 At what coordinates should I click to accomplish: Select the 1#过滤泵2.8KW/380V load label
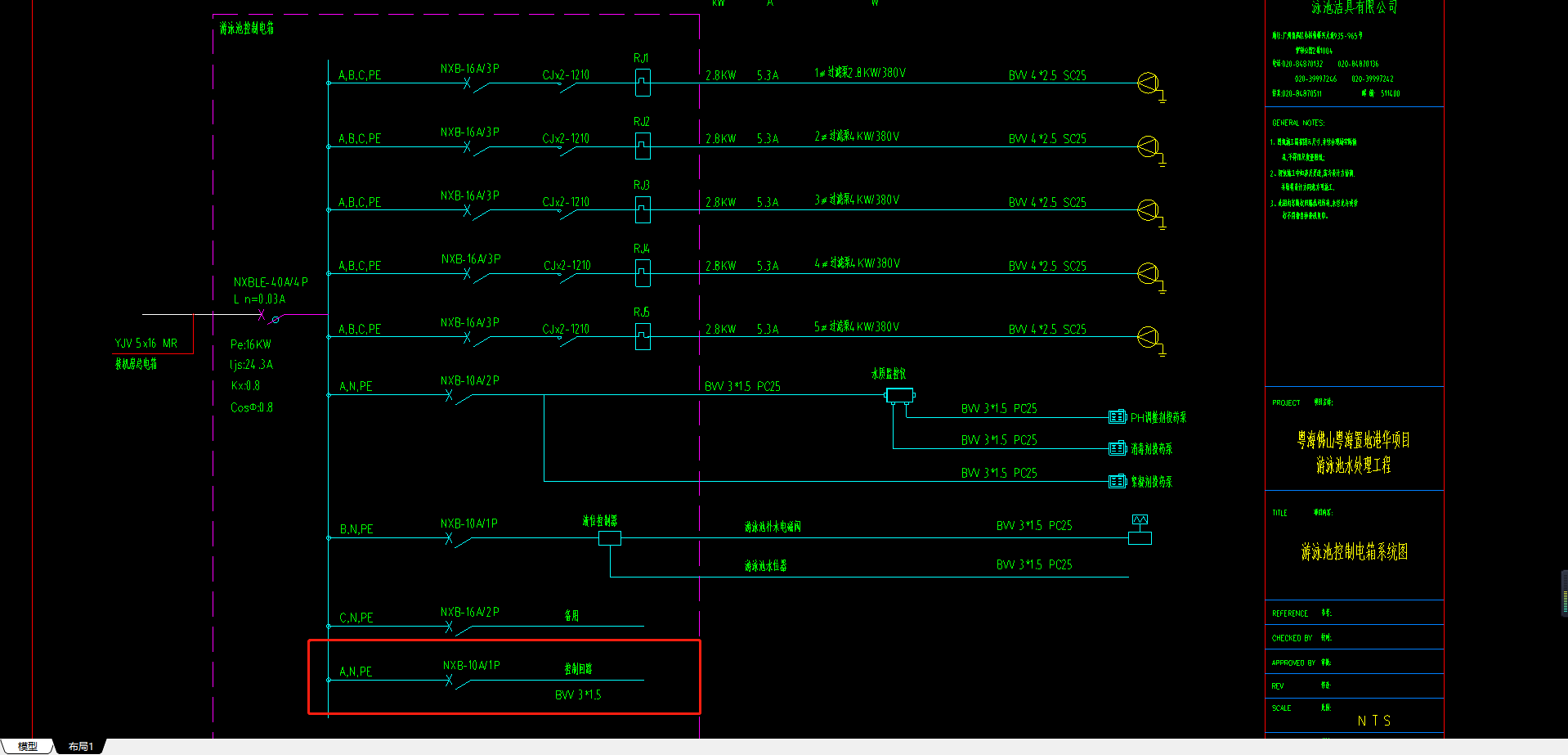860,73
